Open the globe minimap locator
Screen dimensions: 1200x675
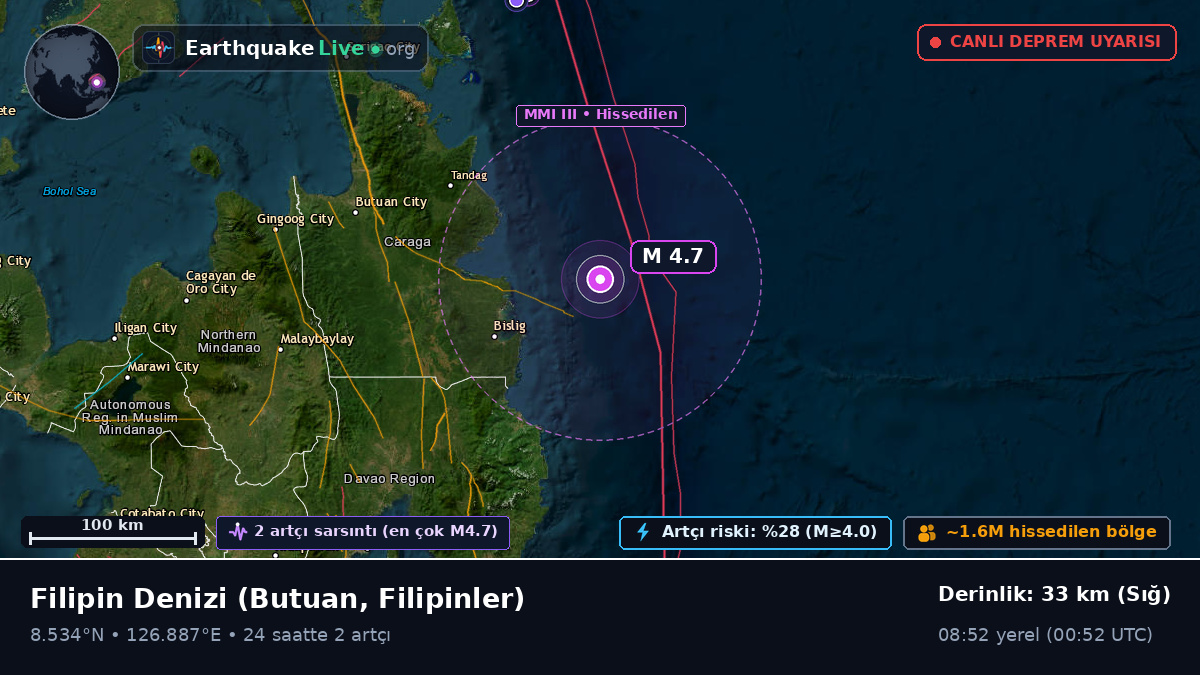tap(72, 72)
